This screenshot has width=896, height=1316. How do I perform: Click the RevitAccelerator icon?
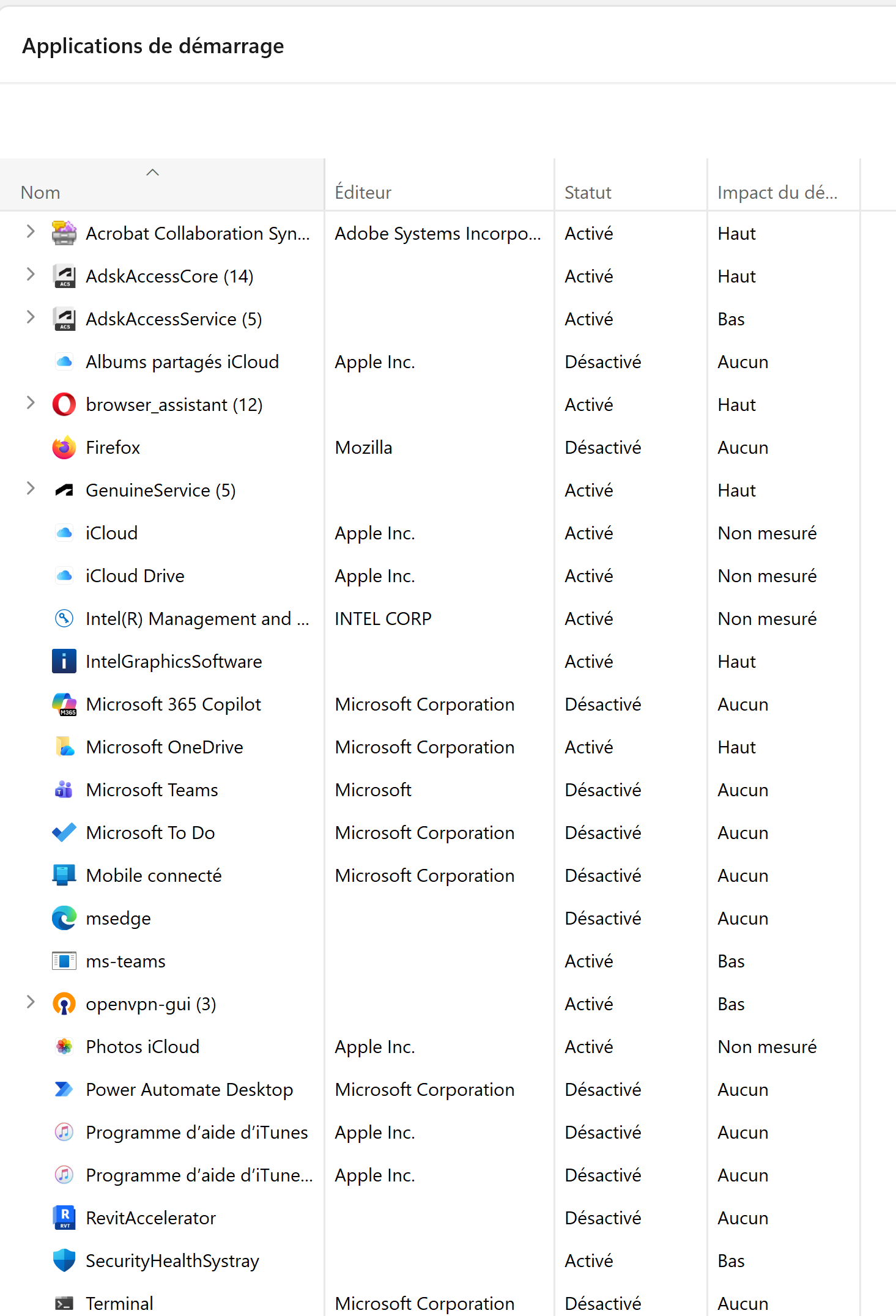tap(64, 1218)
